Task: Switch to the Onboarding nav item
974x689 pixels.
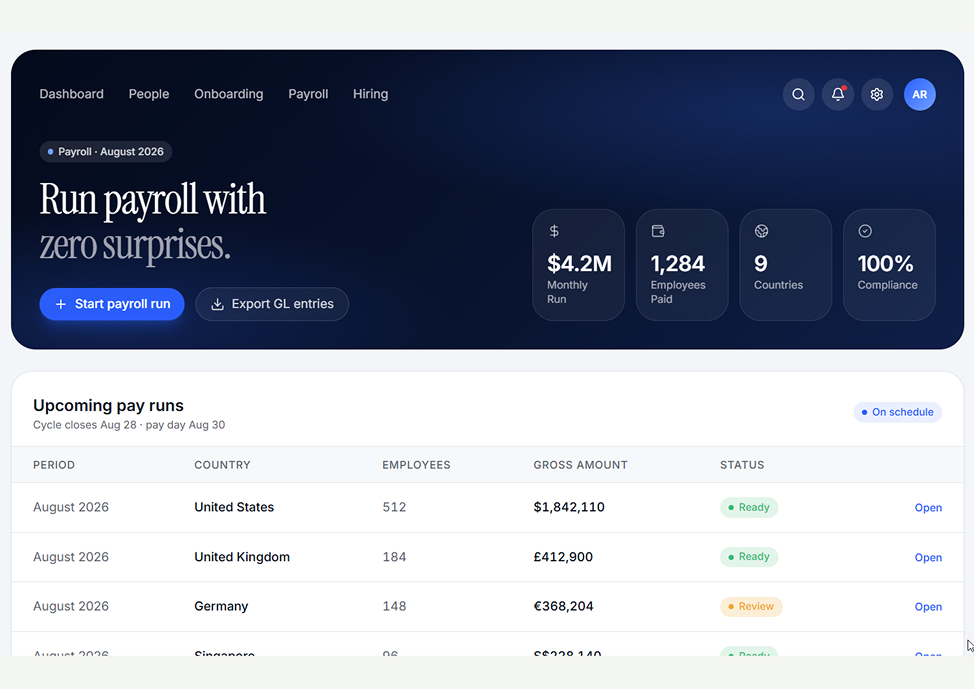Action: [x=229, y=94]
